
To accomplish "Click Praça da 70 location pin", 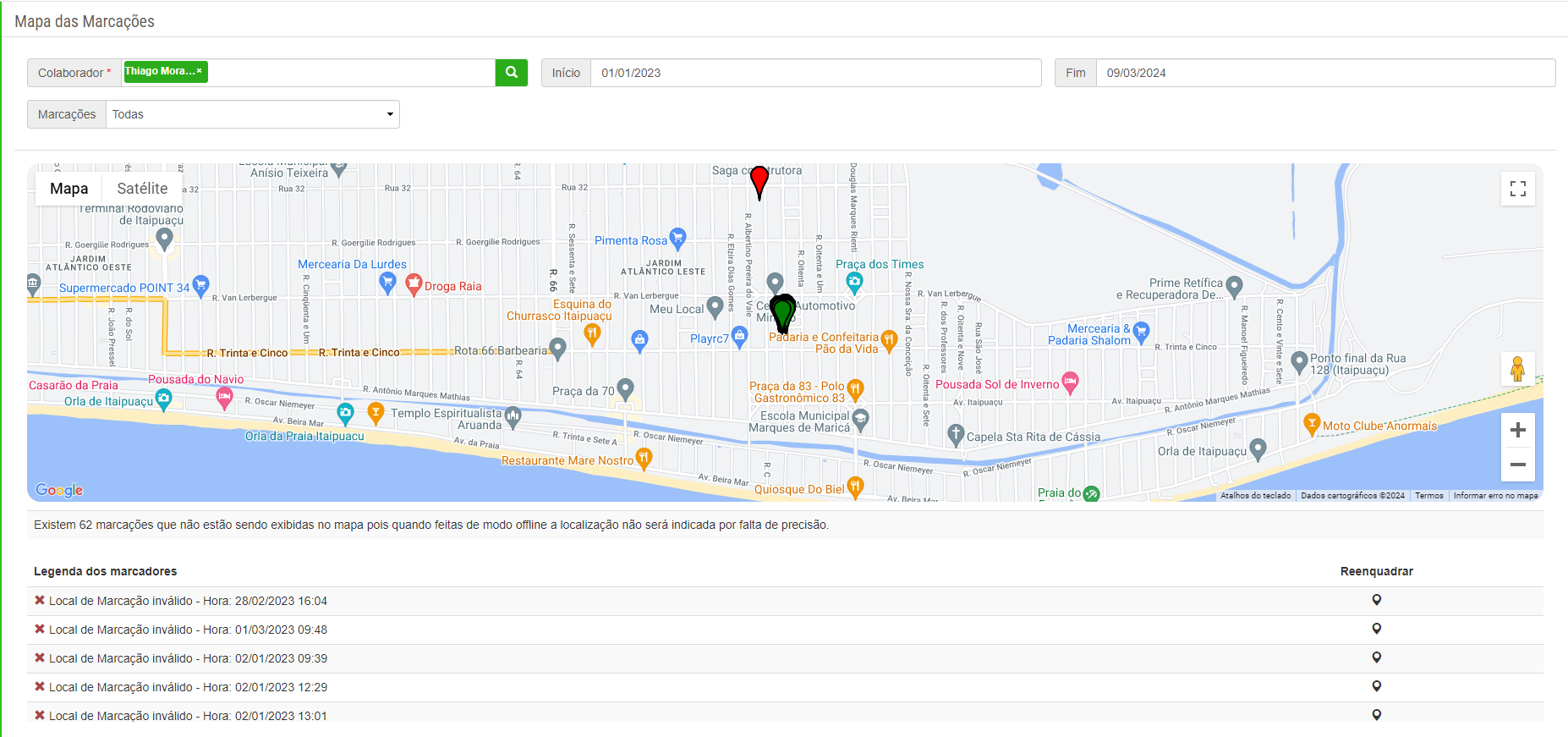I will click(625, 389).
